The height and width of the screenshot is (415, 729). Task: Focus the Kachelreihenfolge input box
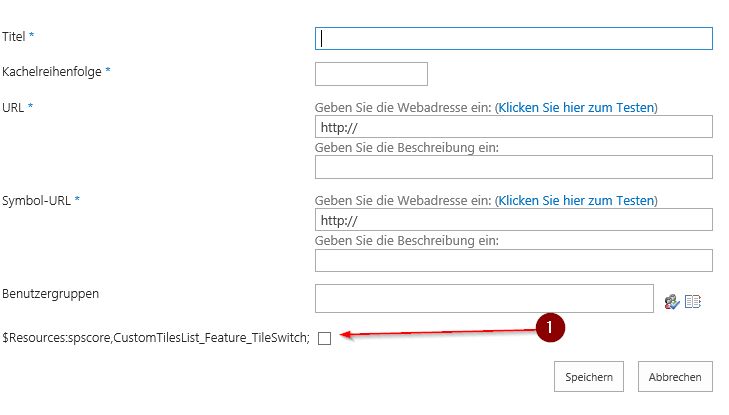pos(371,74)
